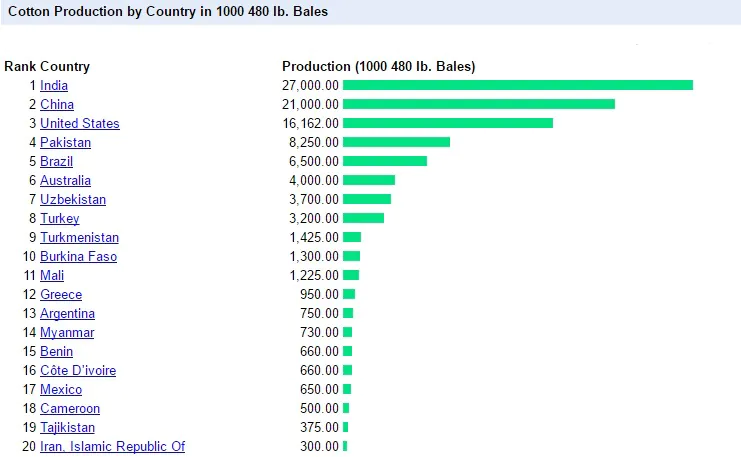Click the Country column header
Viewport: 741px width, 457px height.
[x=65, y=67]
